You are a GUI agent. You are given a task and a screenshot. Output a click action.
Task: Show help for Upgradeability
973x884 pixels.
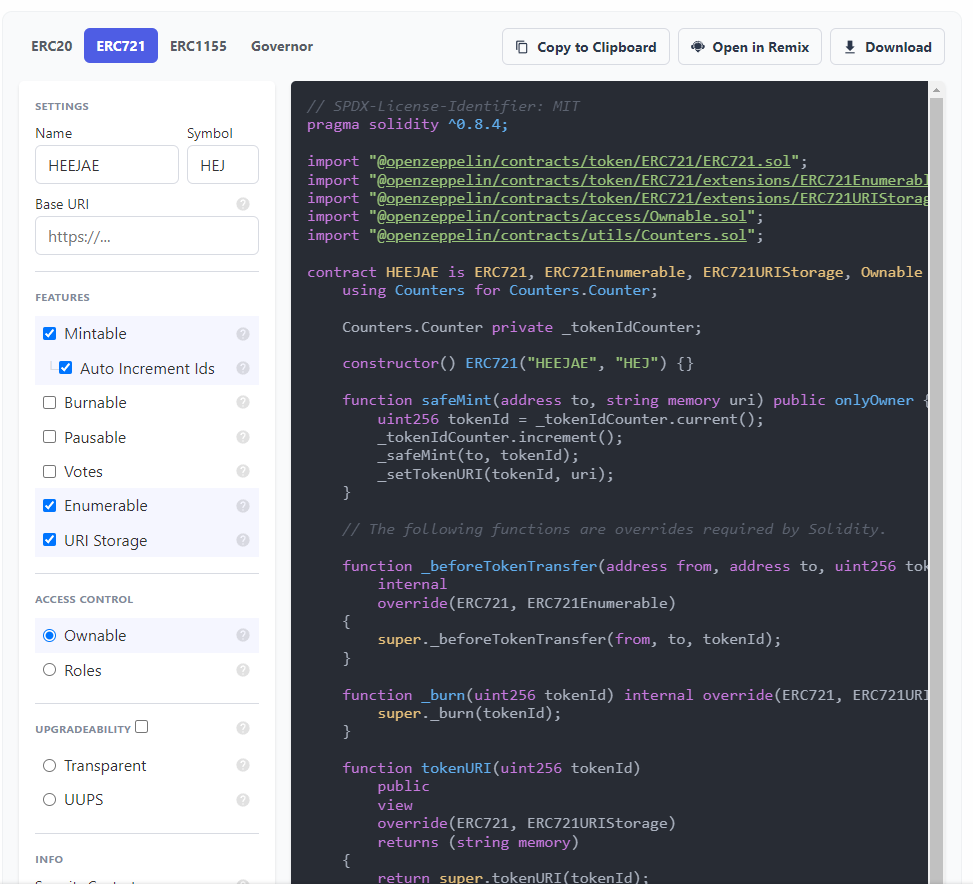coord(243,728)
